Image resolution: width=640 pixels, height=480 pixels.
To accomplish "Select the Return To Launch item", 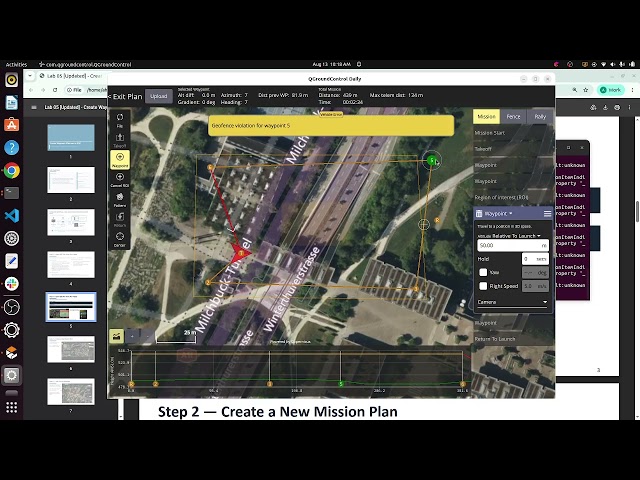I will (513, 339).
